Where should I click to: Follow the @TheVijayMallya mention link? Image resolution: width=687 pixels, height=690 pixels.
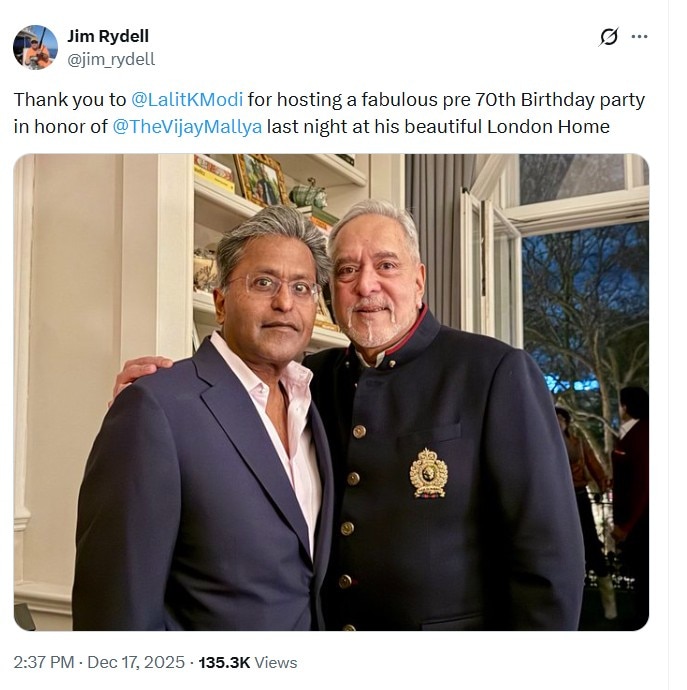[195, 127]
